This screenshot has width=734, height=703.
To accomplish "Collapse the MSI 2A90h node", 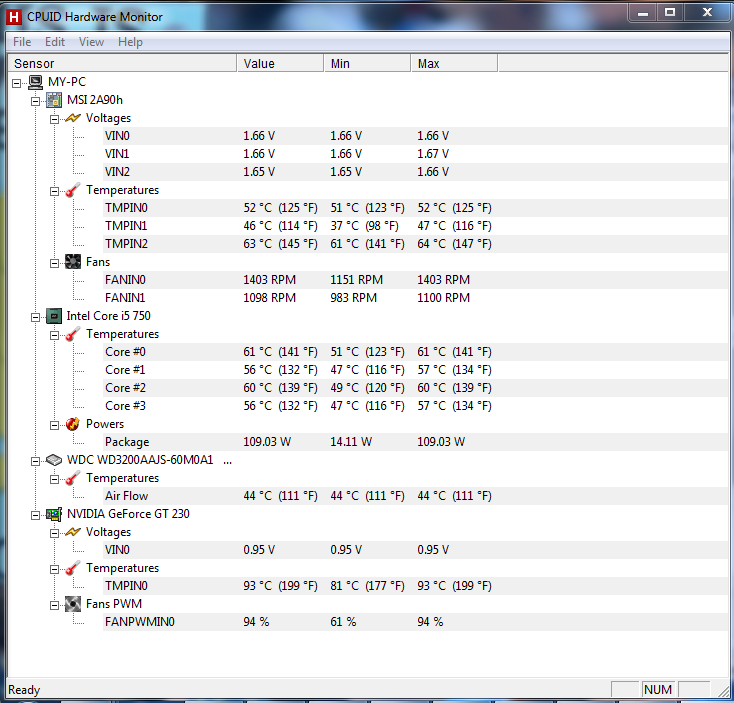I will [x=35, y=101].
